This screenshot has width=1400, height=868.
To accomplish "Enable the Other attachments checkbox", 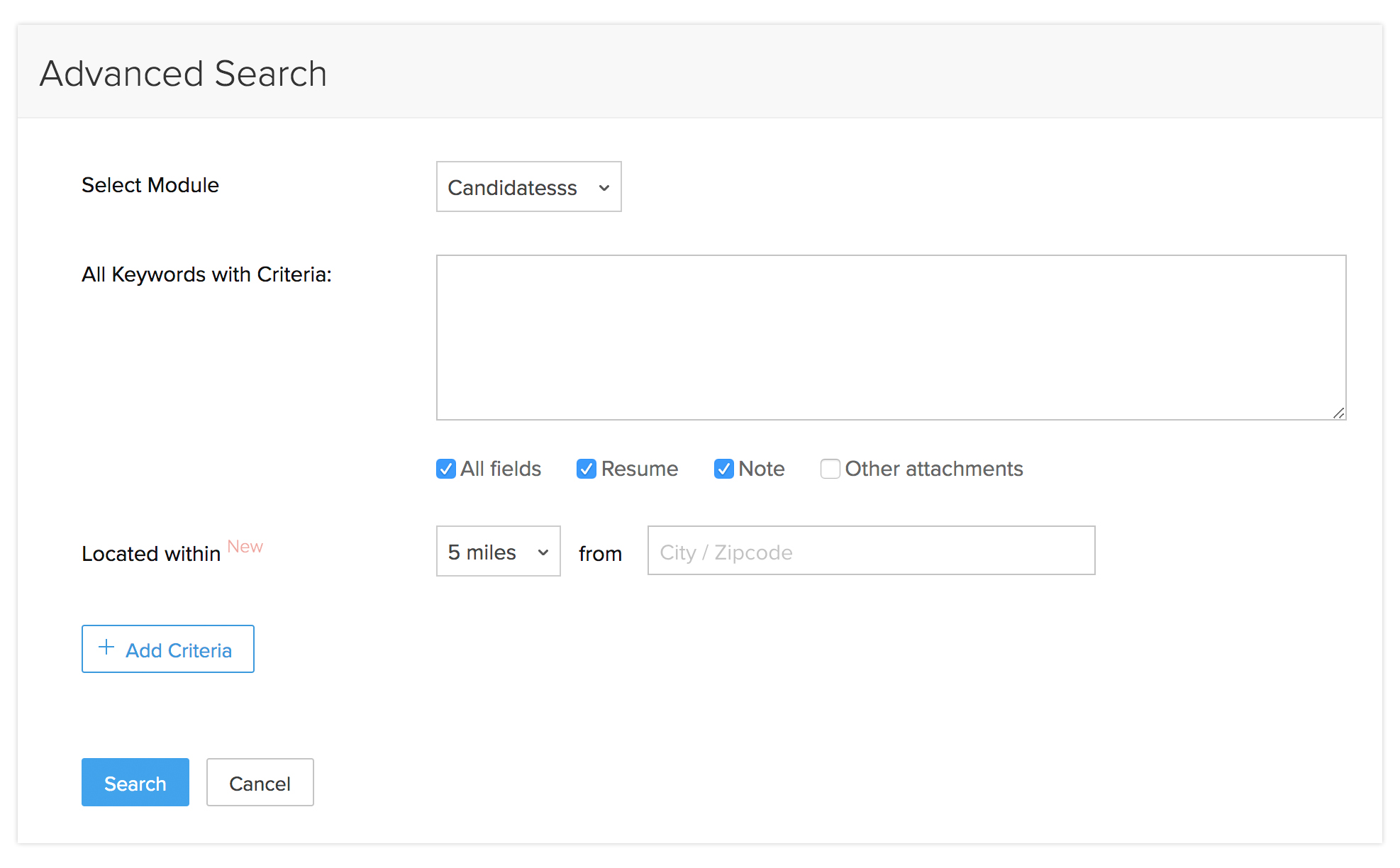I will pyautogui.click(x=830, y=469).
